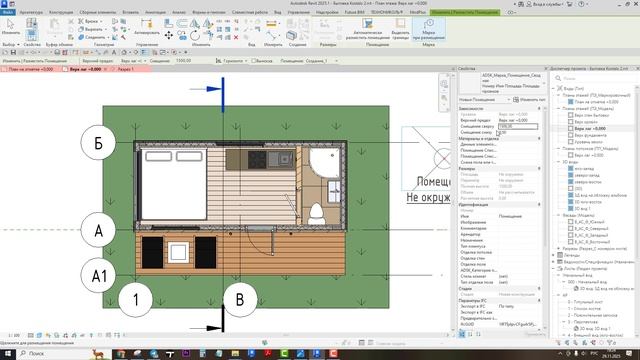Open the Revit application home icon
640x360 pixels.
click(x=4, y=4)
